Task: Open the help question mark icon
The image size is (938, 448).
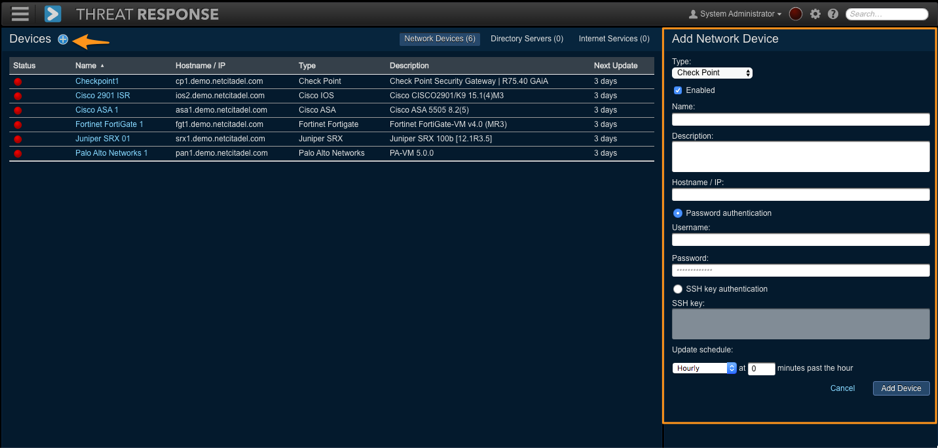Action: click(833, 14)
